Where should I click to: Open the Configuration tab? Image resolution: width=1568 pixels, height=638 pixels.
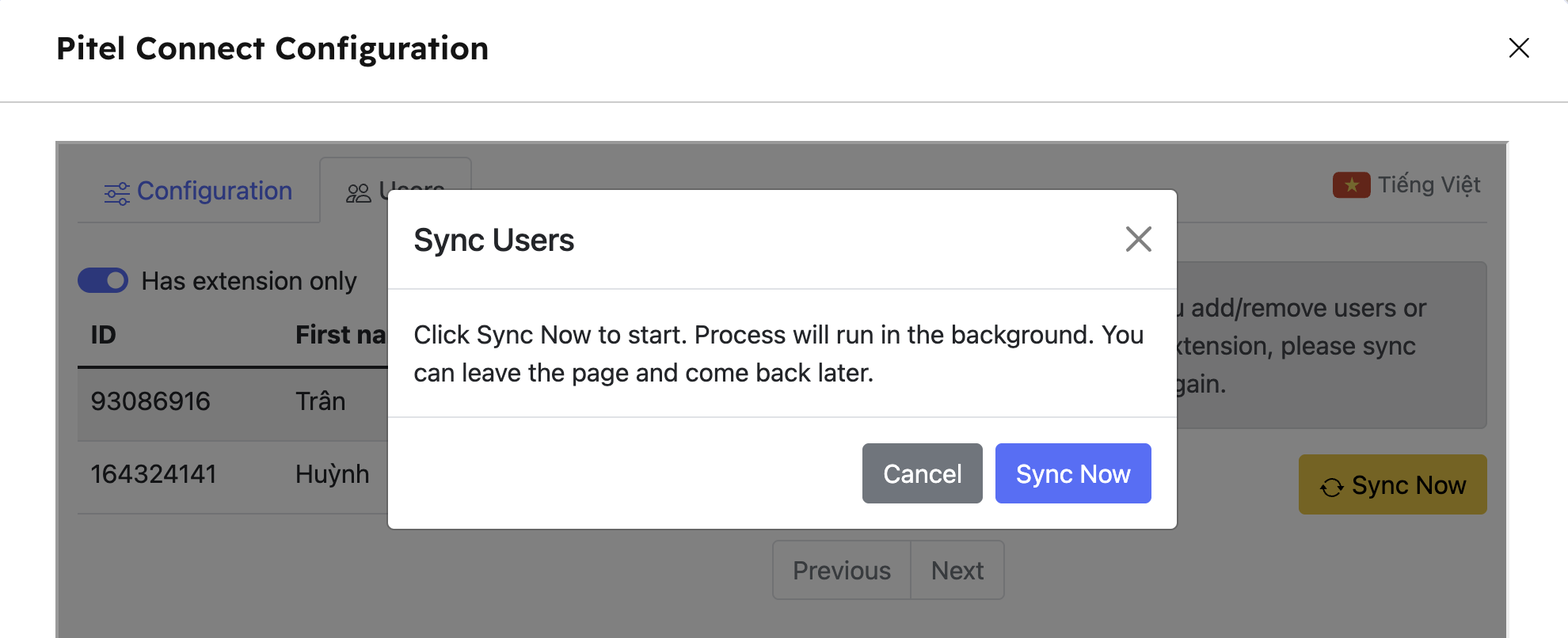tap(198, 191)
